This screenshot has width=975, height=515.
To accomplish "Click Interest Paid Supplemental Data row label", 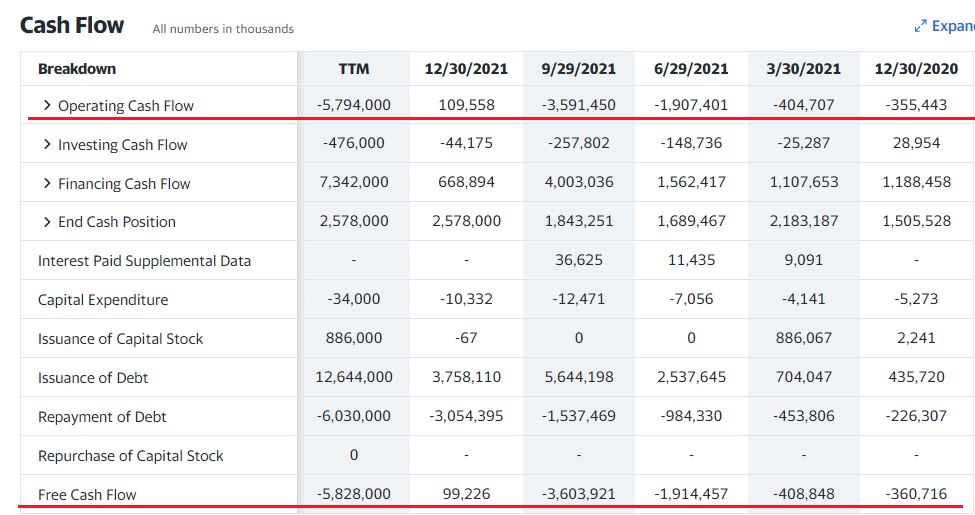I will [x=144, y=261].
